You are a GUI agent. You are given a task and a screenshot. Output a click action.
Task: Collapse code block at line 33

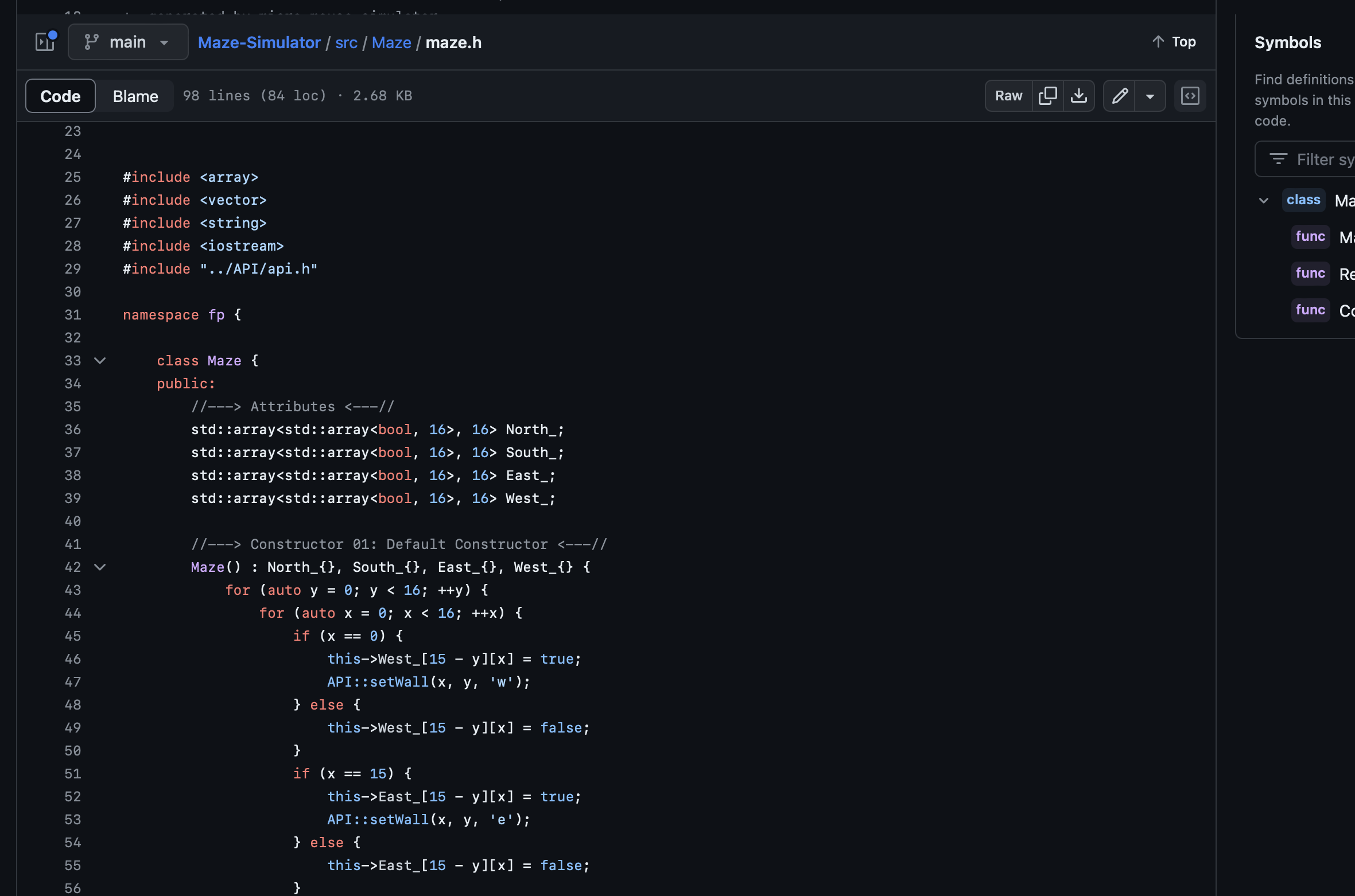click(x=100, y=361)
